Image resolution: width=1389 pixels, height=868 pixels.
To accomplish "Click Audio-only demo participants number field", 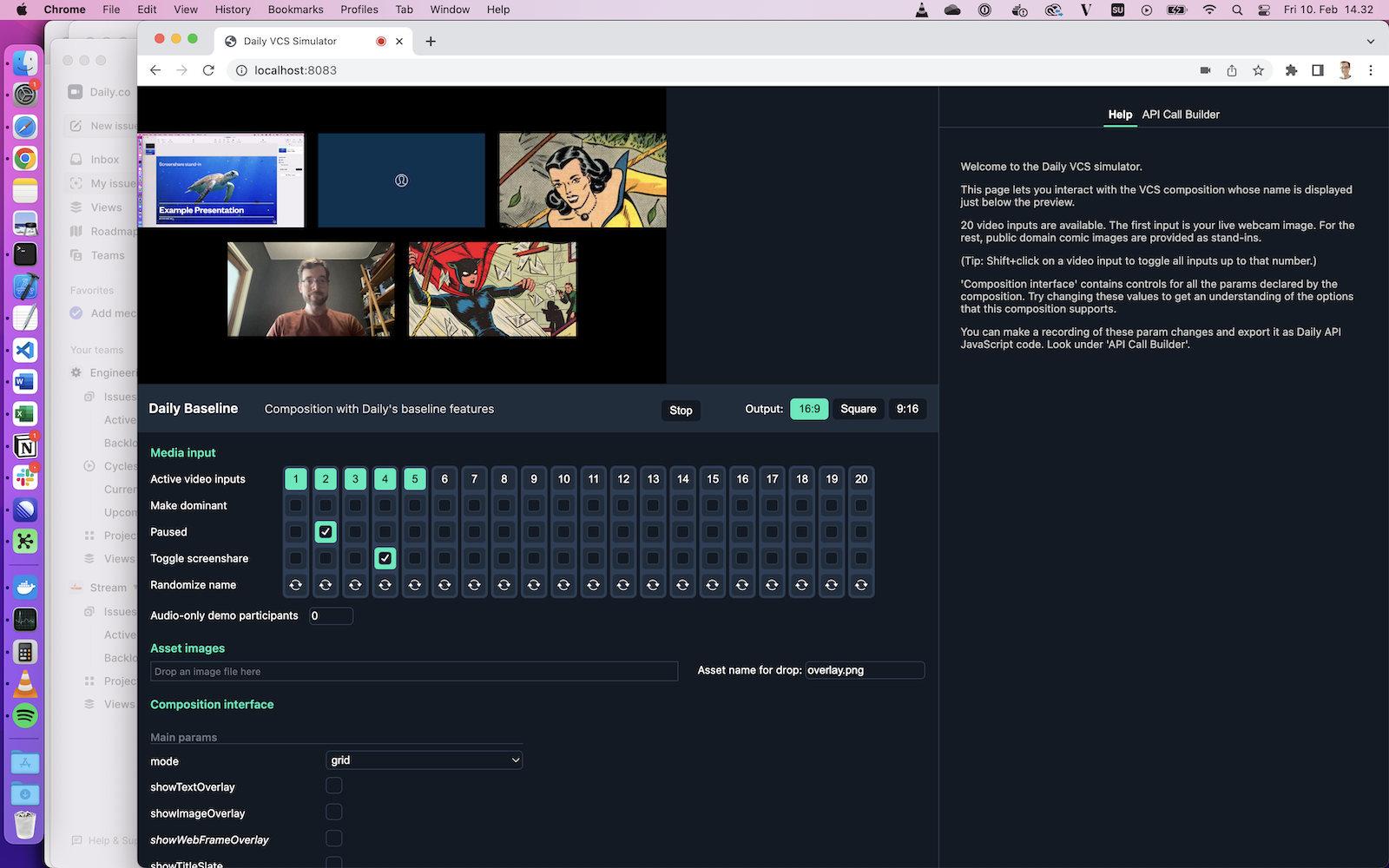I will point(332,616).
